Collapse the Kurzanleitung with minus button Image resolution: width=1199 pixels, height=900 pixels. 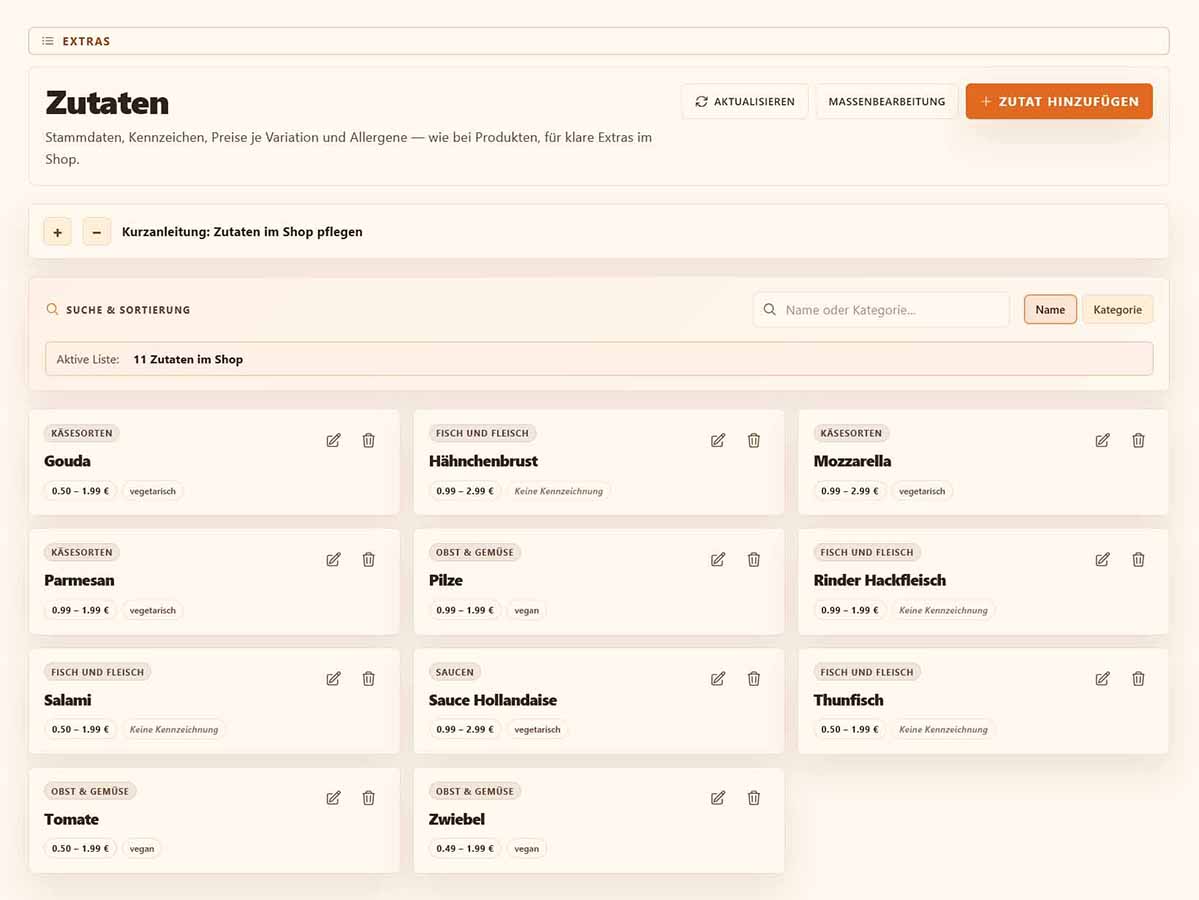[x=96, y=232]
